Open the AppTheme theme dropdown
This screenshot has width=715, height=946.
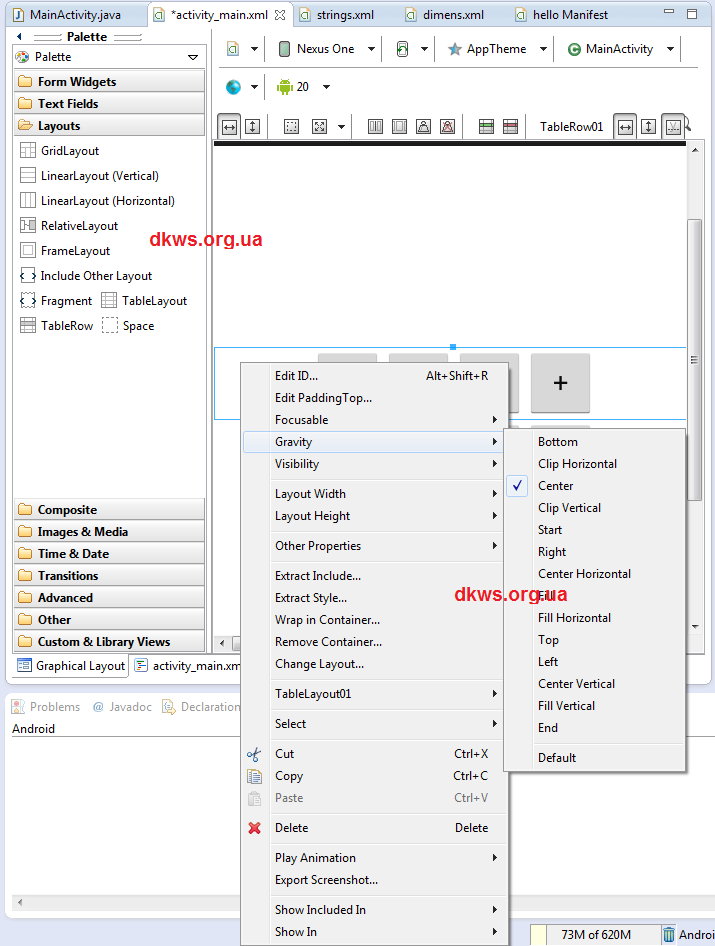[x=543, y=49]
